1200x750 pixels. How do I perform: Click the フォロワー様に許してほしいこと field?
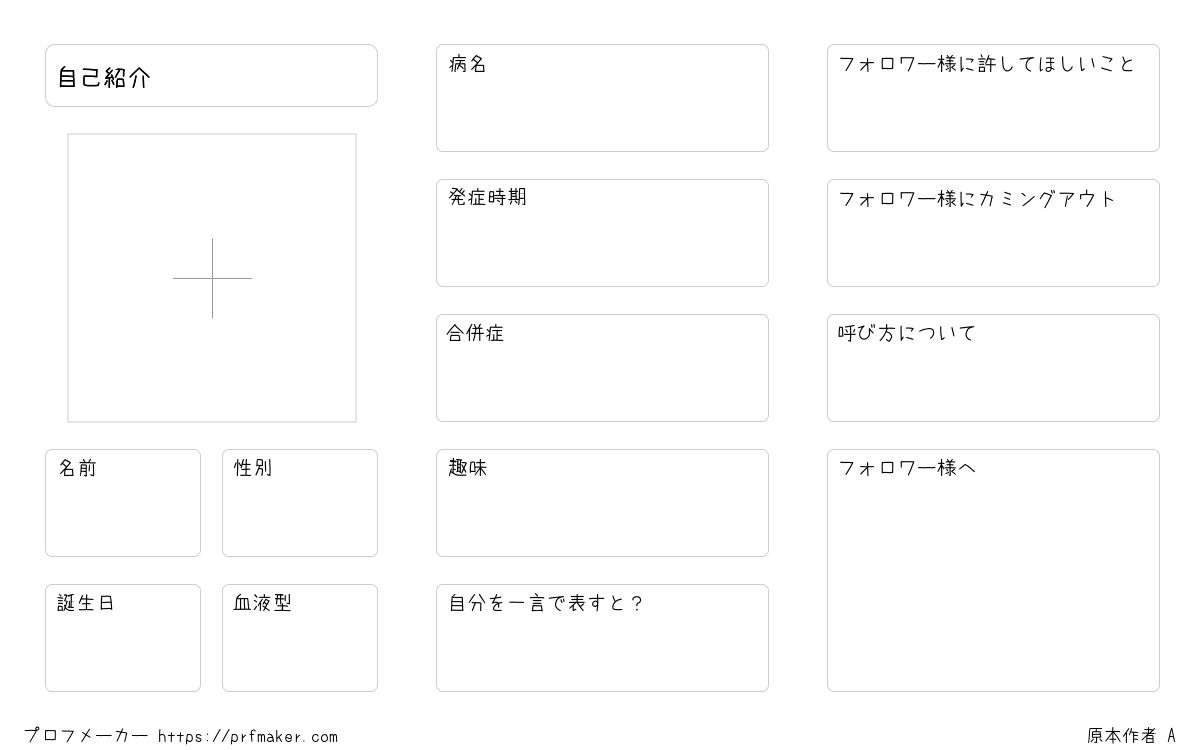point(993,98)
